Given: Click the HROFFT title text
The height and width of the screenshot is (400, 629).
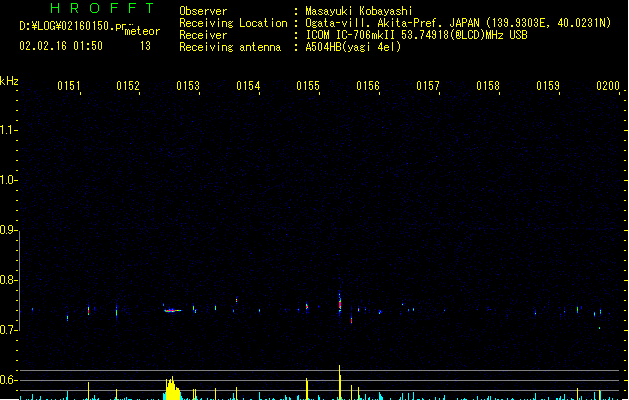Looking at the screenshot, I should pos(103,8).
